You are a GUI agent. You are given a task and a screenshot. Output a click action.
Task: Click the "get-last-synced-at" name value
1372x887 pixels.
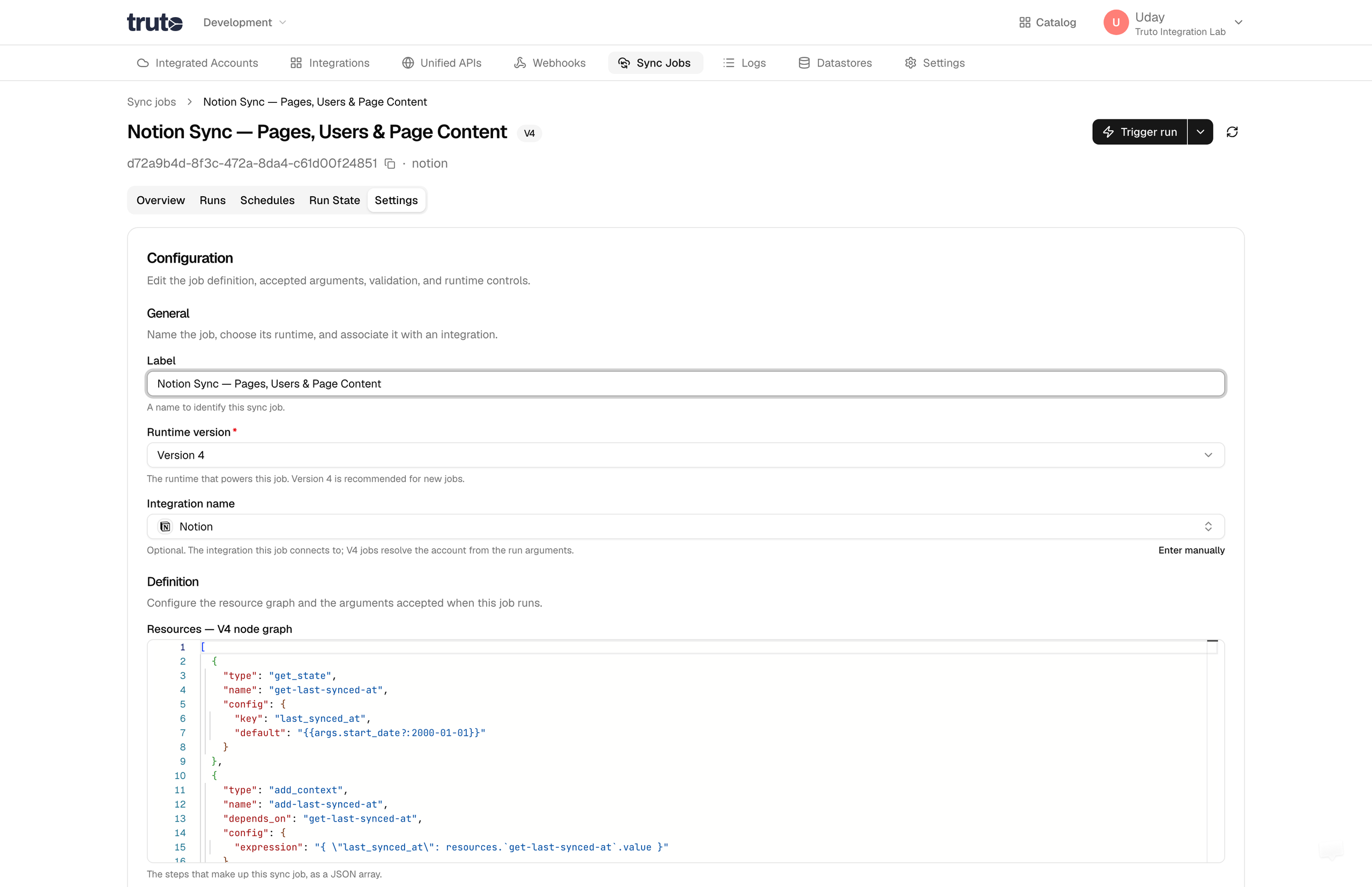click(325, 689)
